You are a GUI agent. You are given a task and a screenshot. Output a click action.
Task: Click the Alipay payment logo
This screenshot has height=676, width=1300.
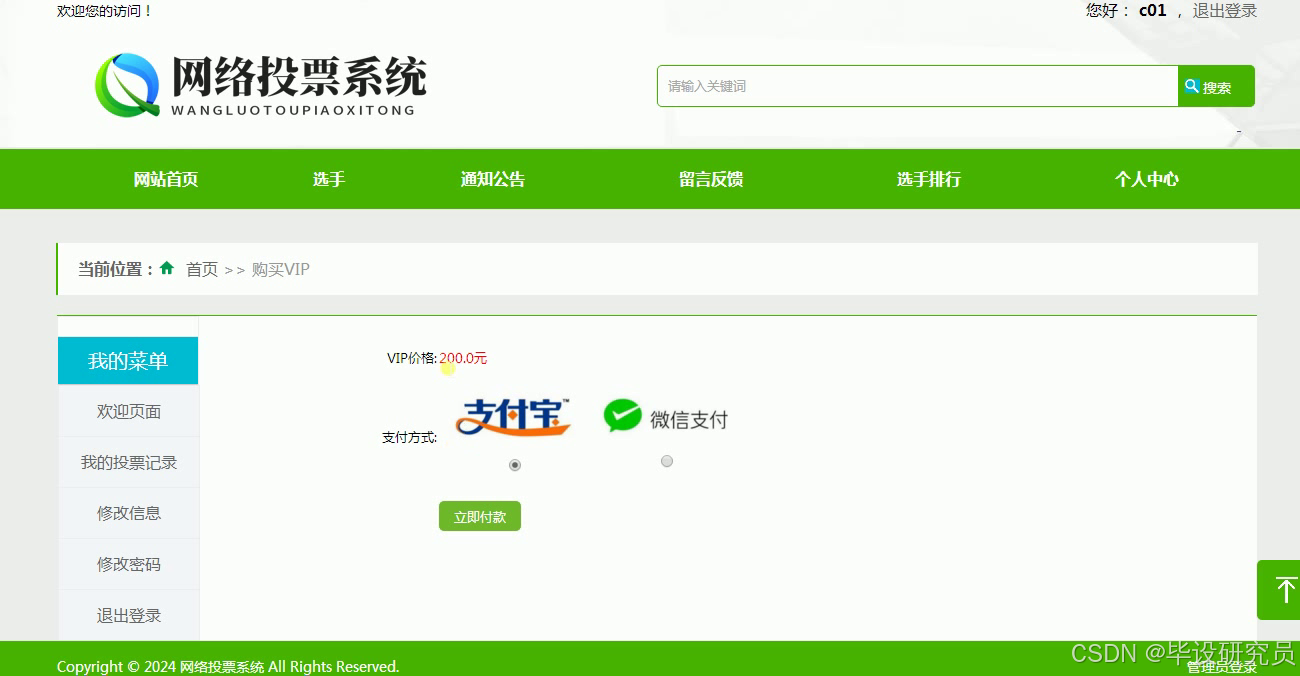pos(513,417)
